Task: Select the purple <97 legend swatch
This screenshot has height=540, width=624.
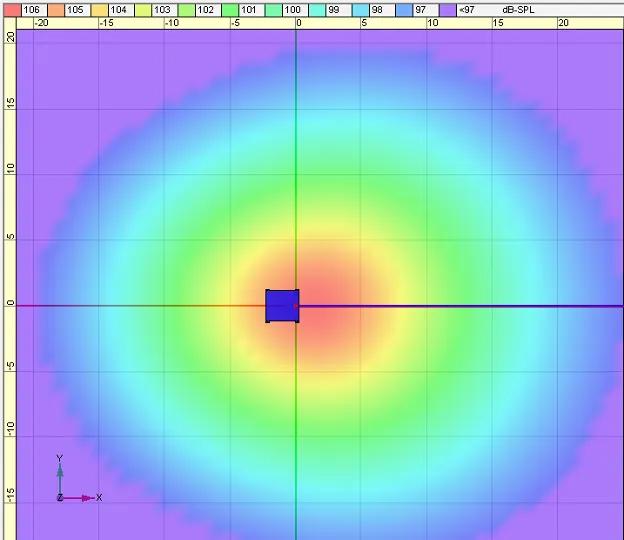Action: (x=447, y=9)
